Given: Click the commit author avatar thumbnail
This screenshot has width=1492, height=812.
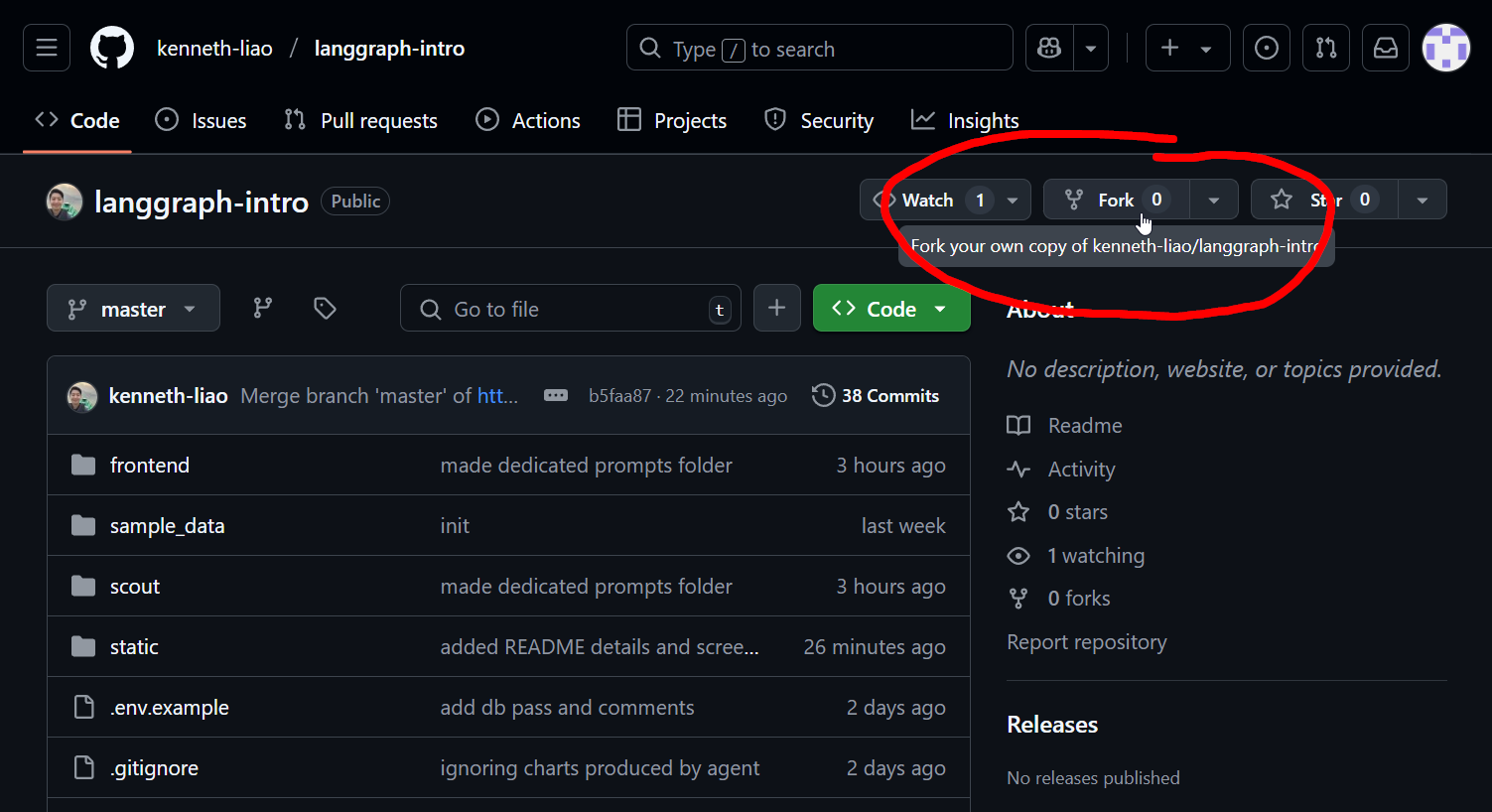Looking at the screenshot, I should click(81, 396).
